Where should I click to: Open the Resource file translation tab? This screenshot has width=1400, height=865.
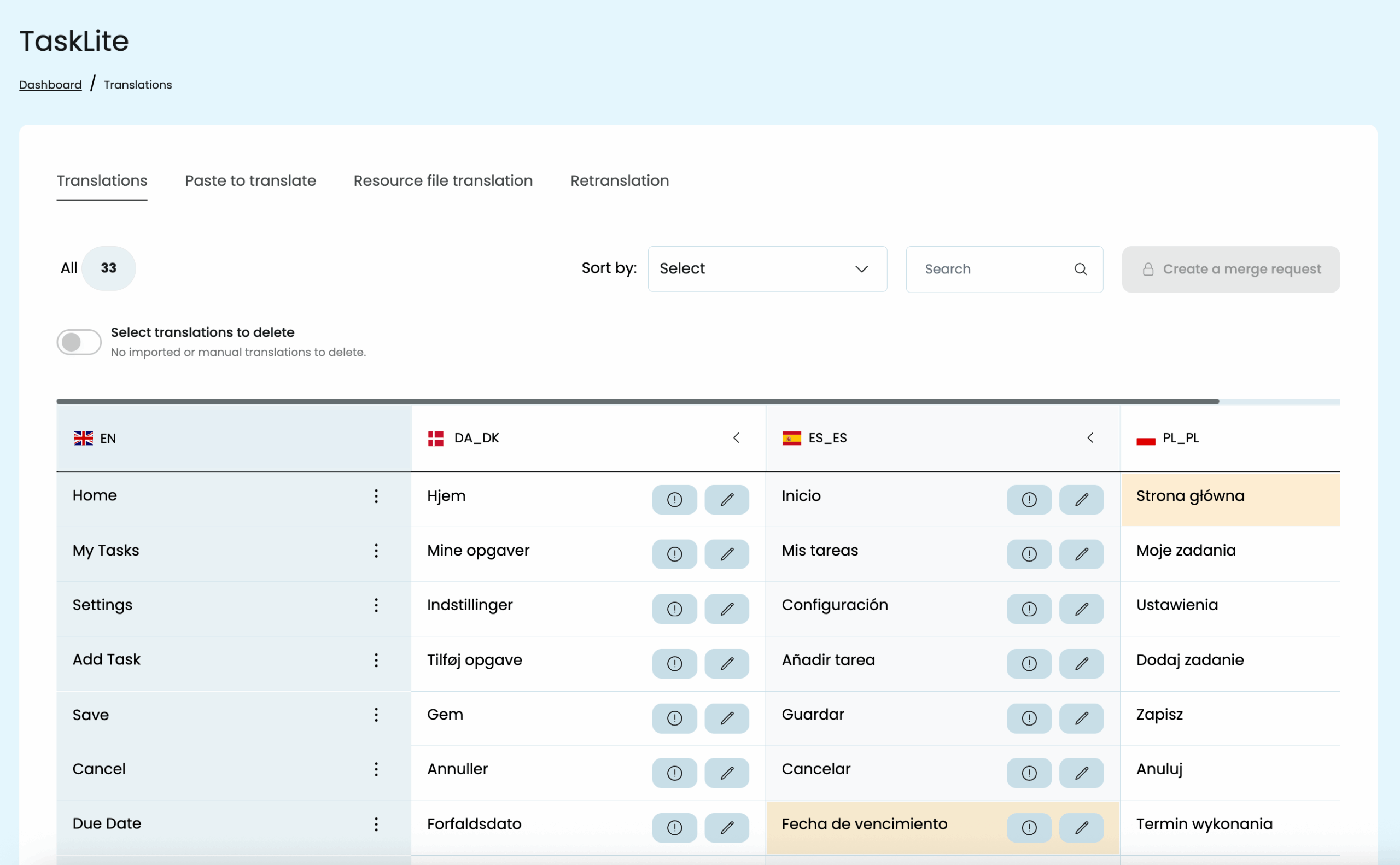click(x=443, y=181)
